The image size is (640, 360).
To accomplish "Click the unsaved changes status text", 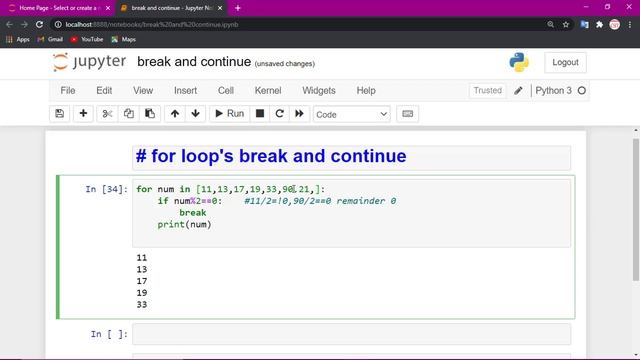I will tap(284, 64).
